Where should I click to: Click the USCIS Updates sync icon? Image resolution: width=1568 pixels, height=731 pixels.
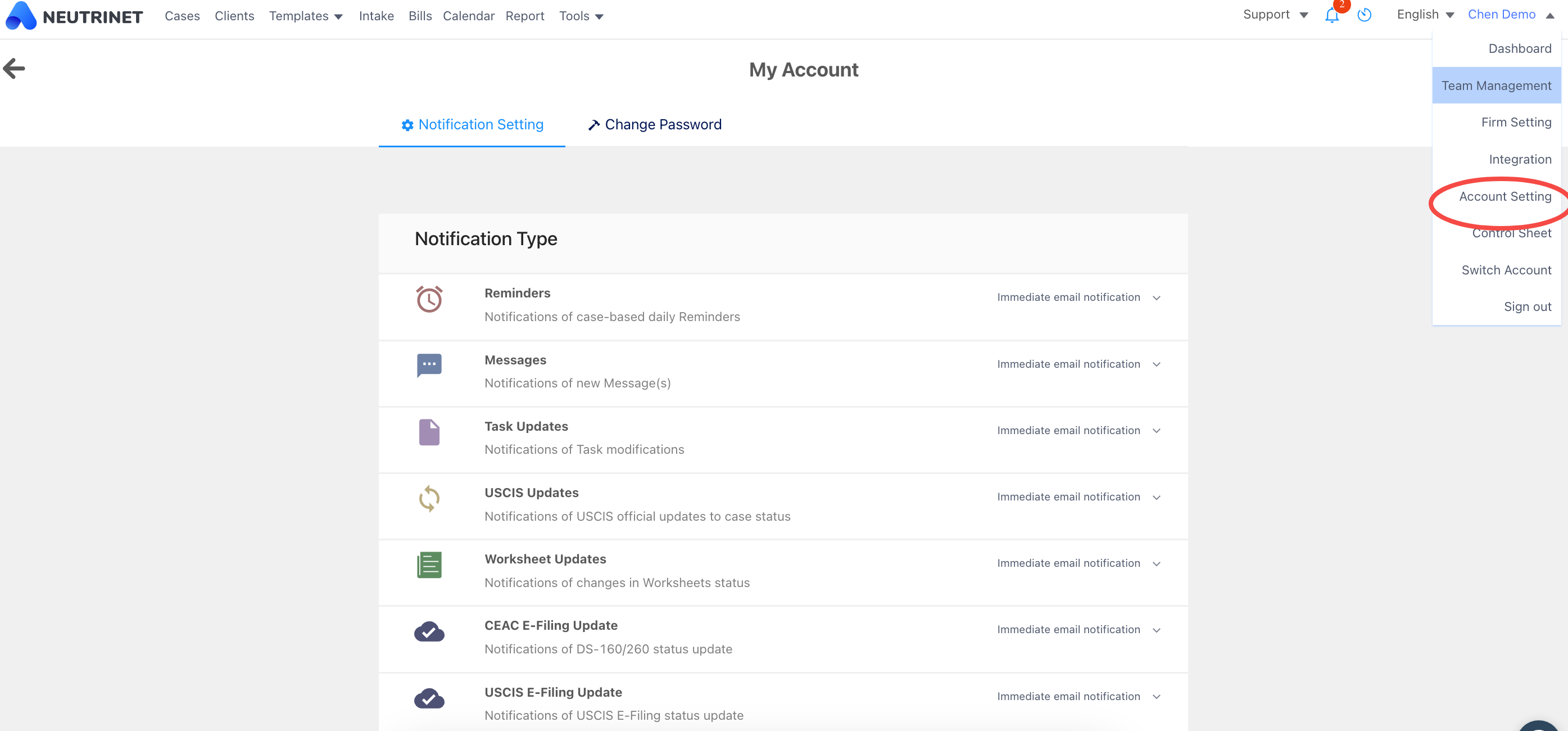click(429, 498)
